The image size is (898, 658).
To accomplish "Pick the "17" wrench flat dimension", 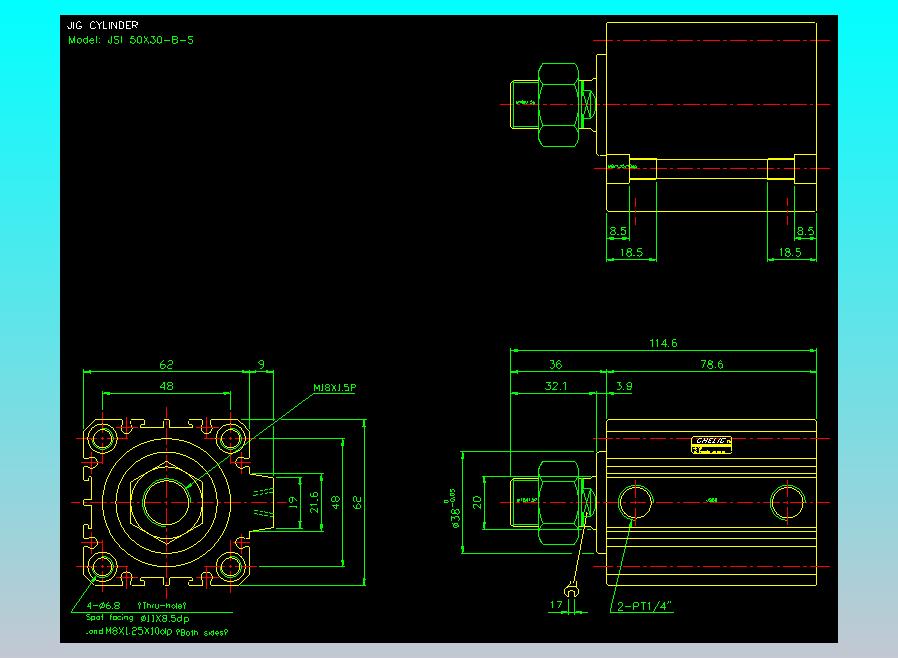I will pyautogui.click(x=556, y=605).
